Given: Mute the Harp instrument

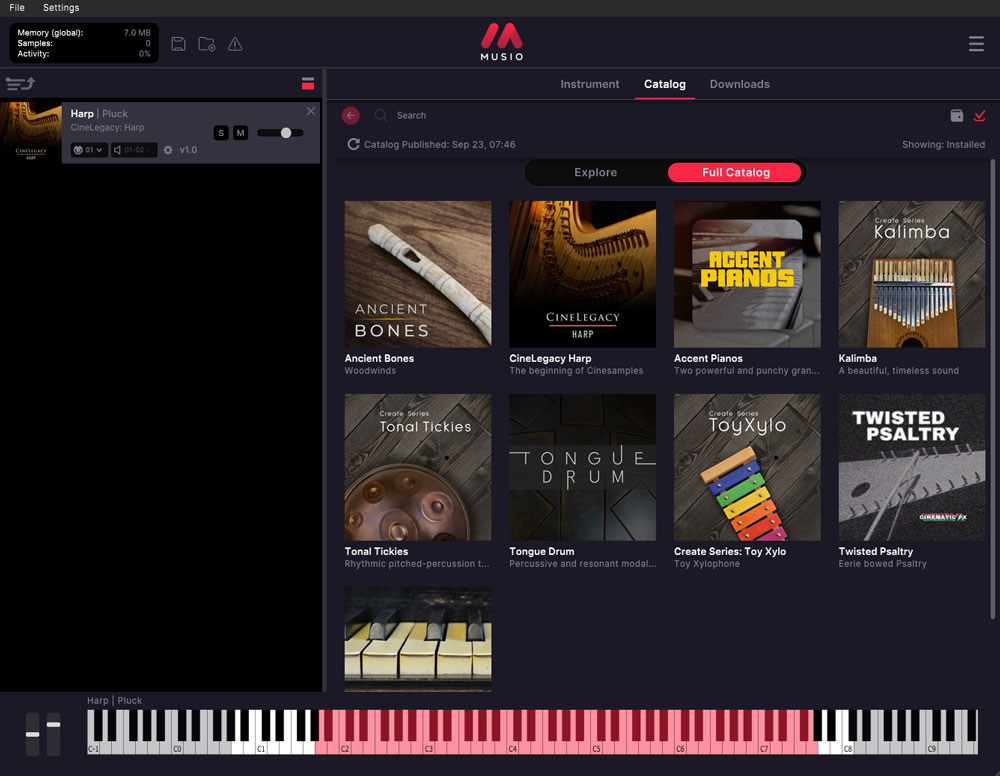Looking at the screenshot, I should [x=240, y=133].
